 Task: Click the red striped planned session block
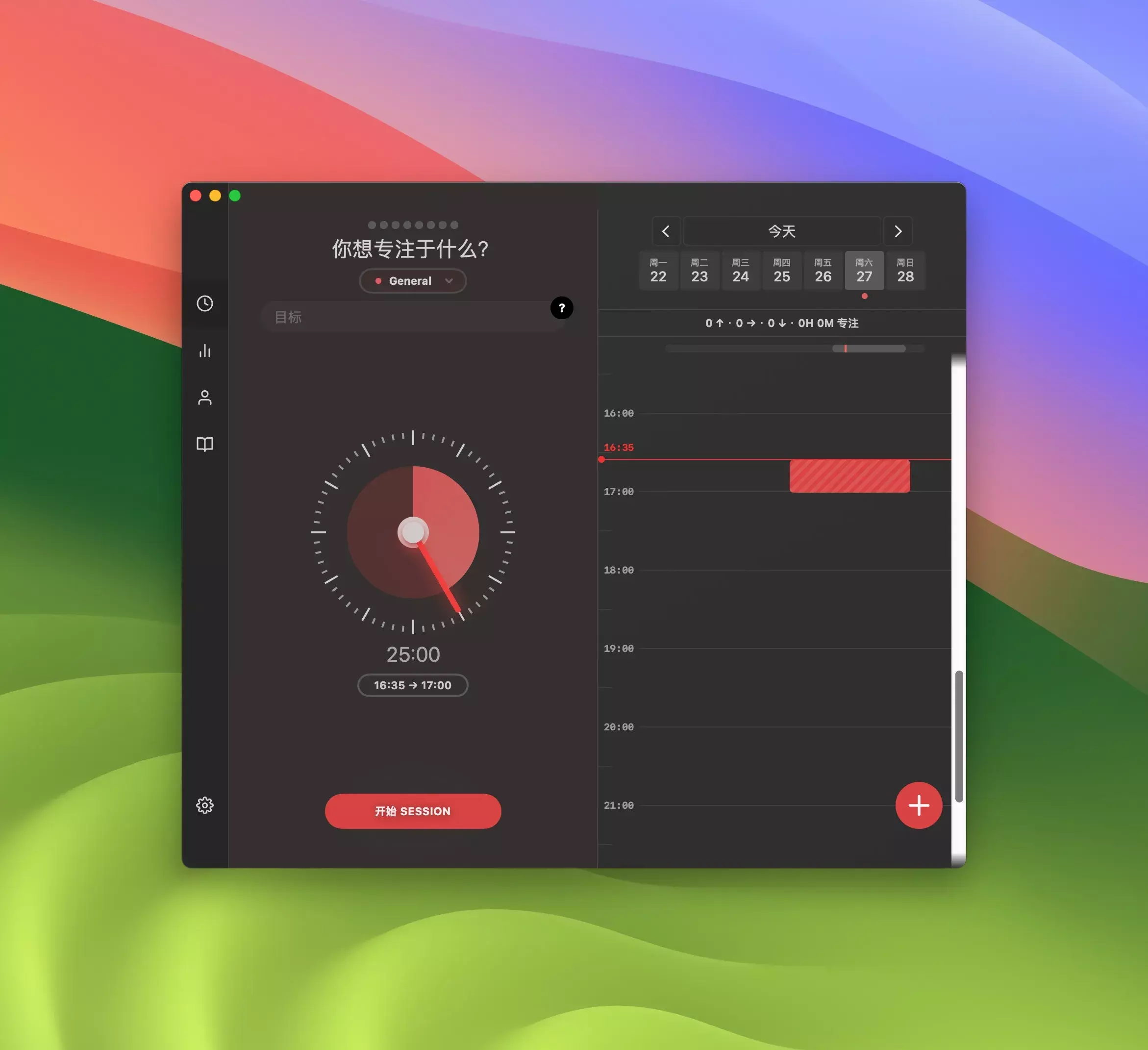click(x=849, y=476)
